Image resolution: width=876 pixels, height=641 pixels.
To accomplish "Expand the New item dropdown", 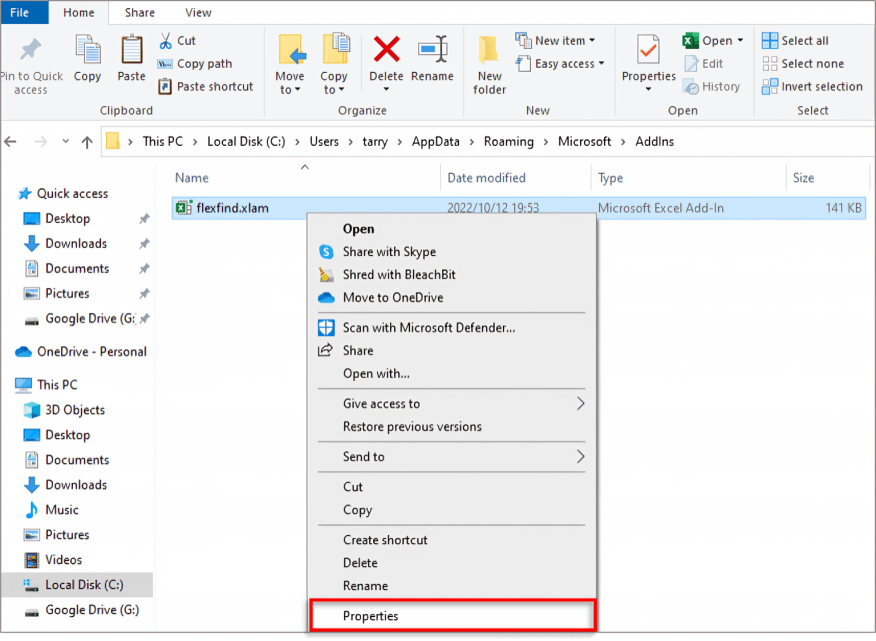I will pyautogui.click(x=592, y=40).
